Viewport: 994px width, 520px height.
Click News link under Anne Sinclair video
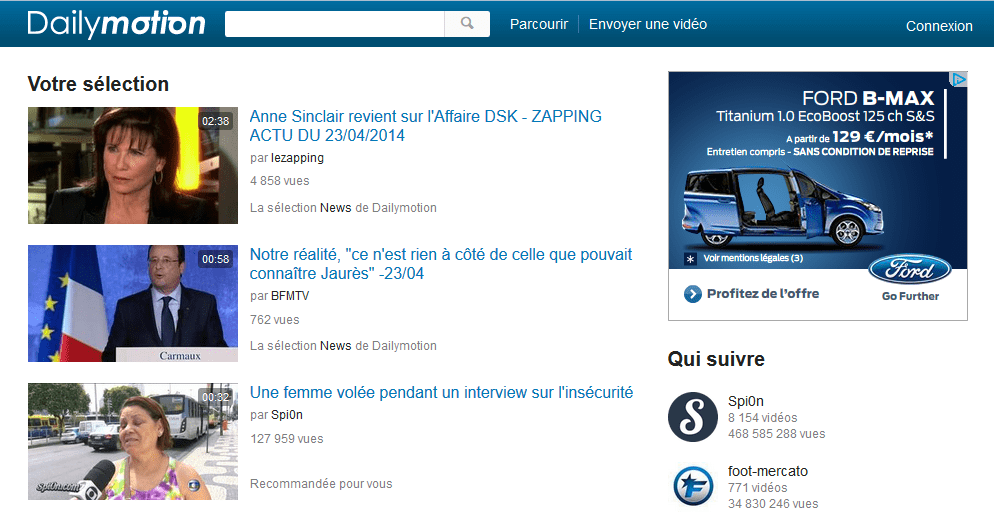pos(335,207)
